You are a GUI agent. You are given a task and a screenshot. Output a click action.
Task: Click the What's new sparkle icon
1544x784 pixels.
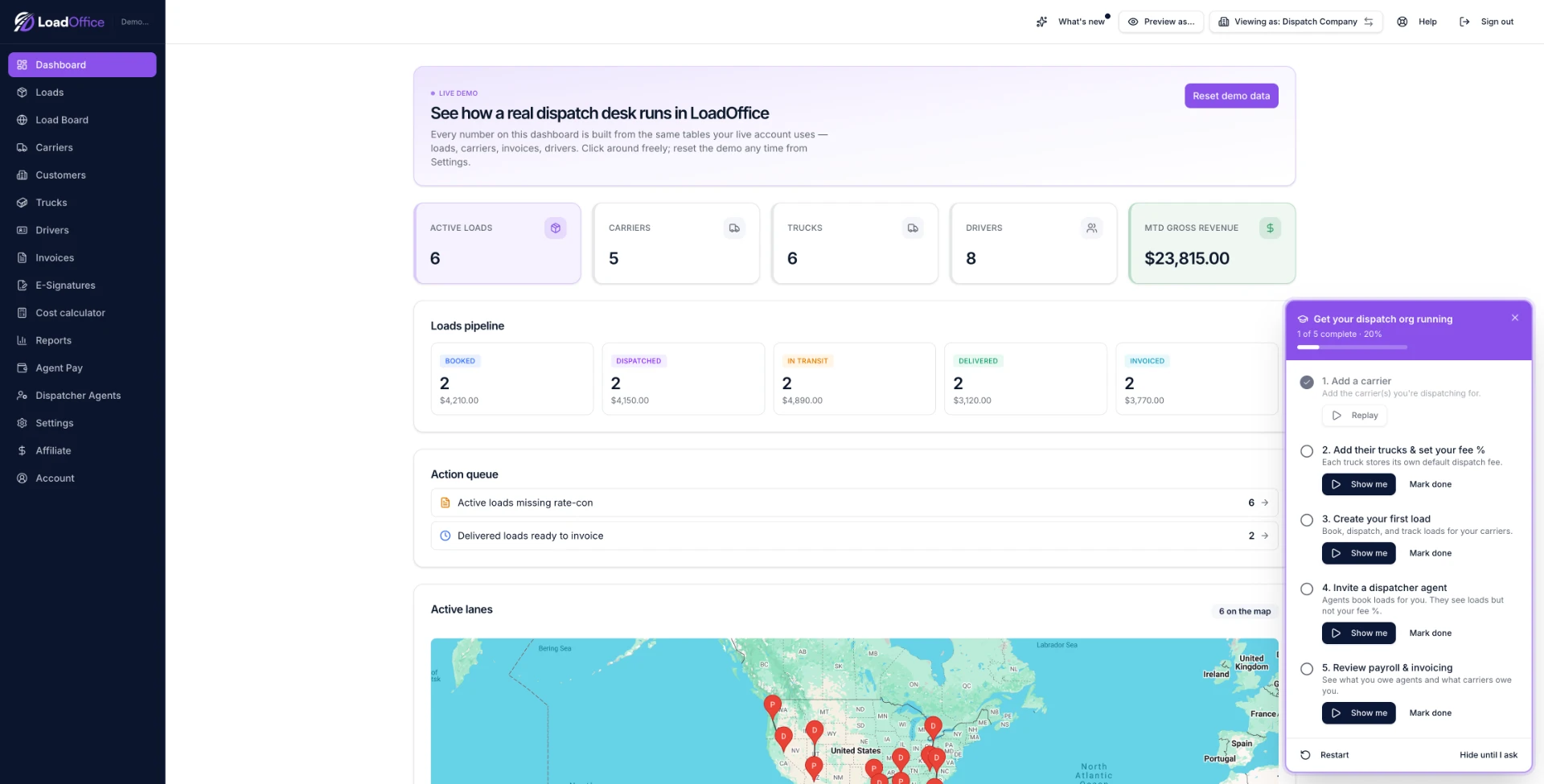pyautogui.click(x=1041, y=22)
